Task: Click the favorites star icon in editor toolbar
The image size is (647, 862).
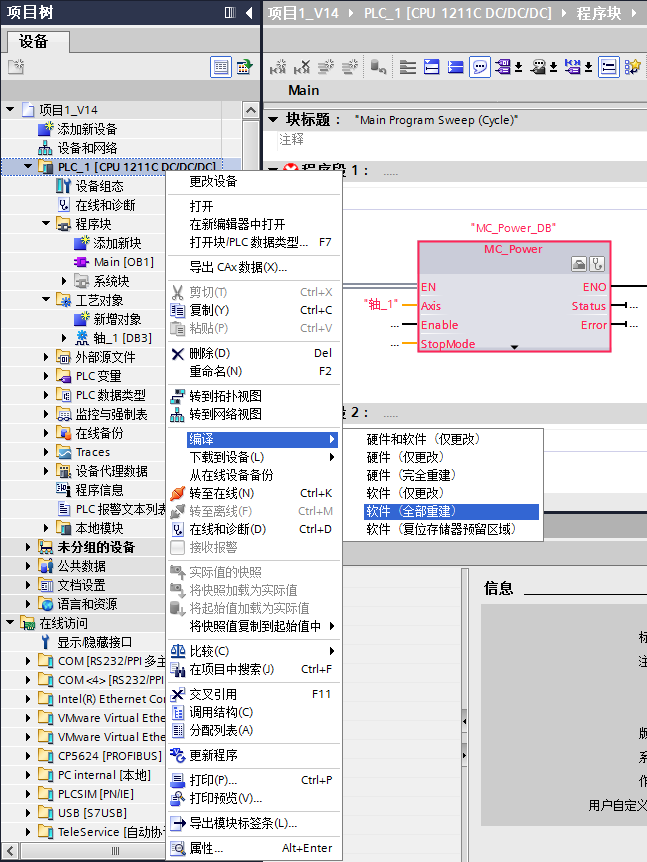Action: (x=633, y=67)
